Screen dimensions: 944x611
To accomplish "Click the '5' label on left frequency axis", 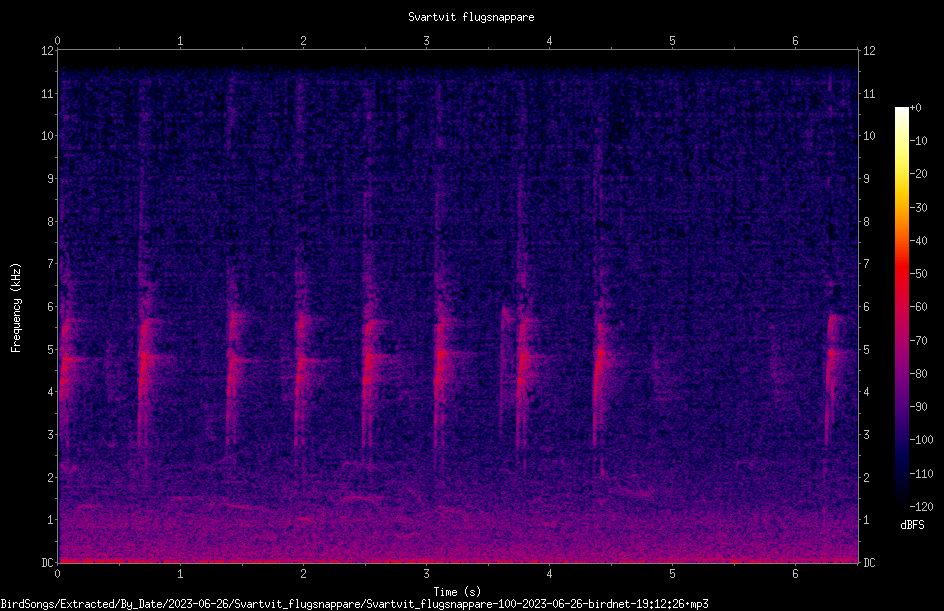I will click(51, 350).
